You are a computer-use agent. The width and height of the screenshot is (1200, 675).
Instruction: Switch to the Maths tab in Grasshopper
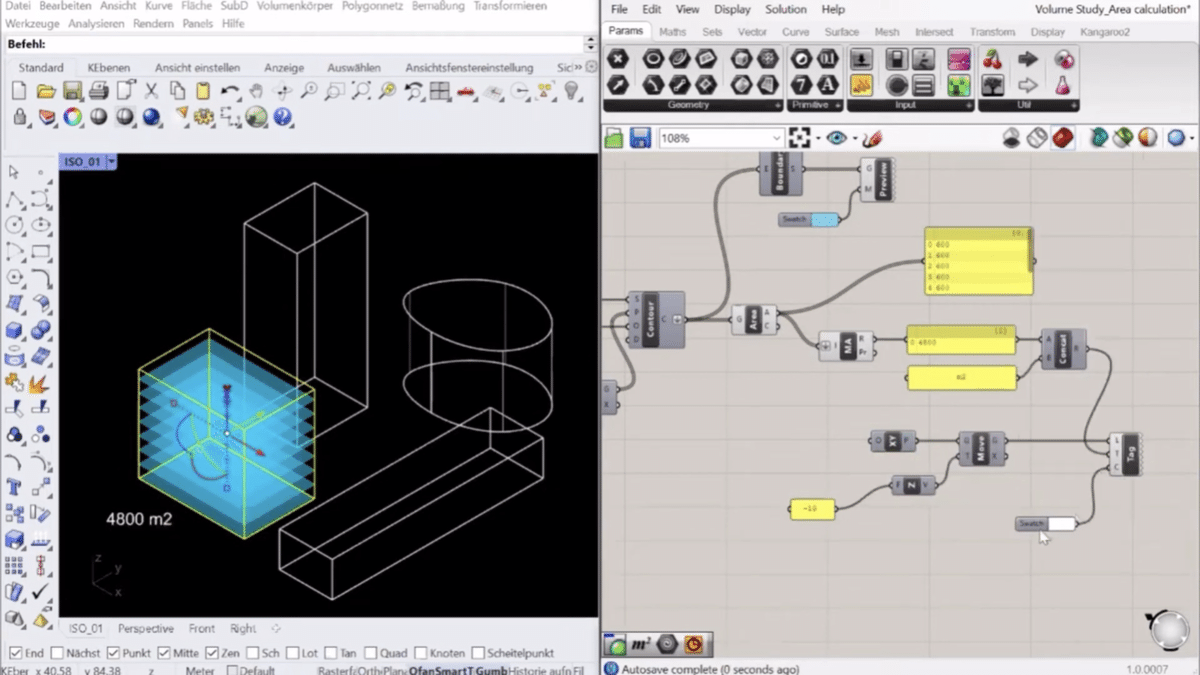673,32
